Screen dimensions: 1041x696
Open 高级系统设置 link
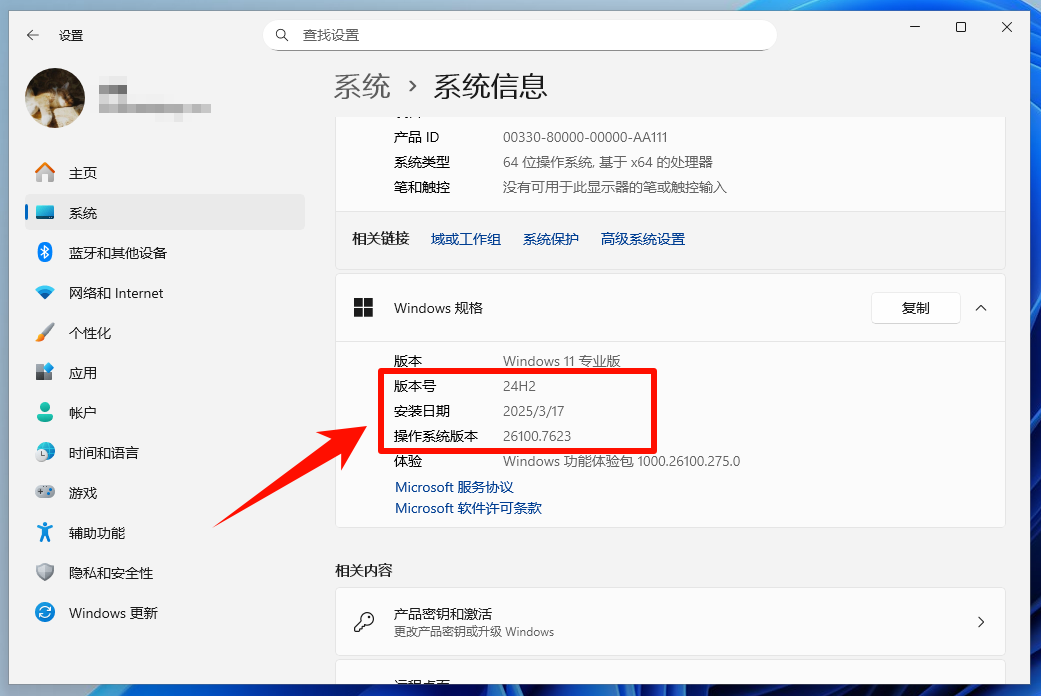643,239
